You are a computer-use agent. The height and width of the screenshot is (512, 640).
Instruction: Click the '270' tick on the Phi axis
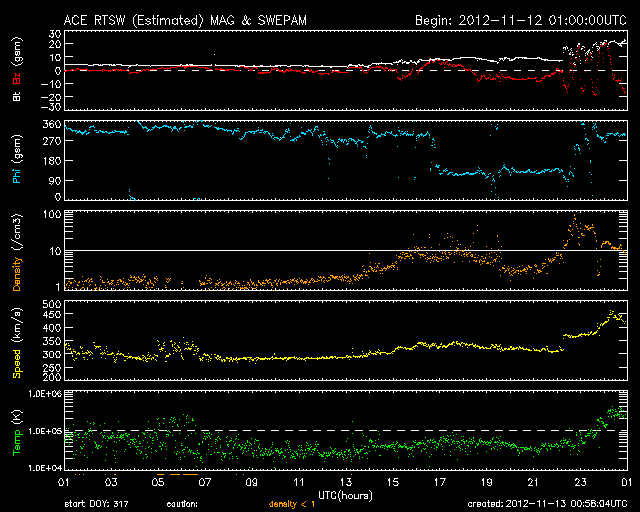tap(52, 141)
